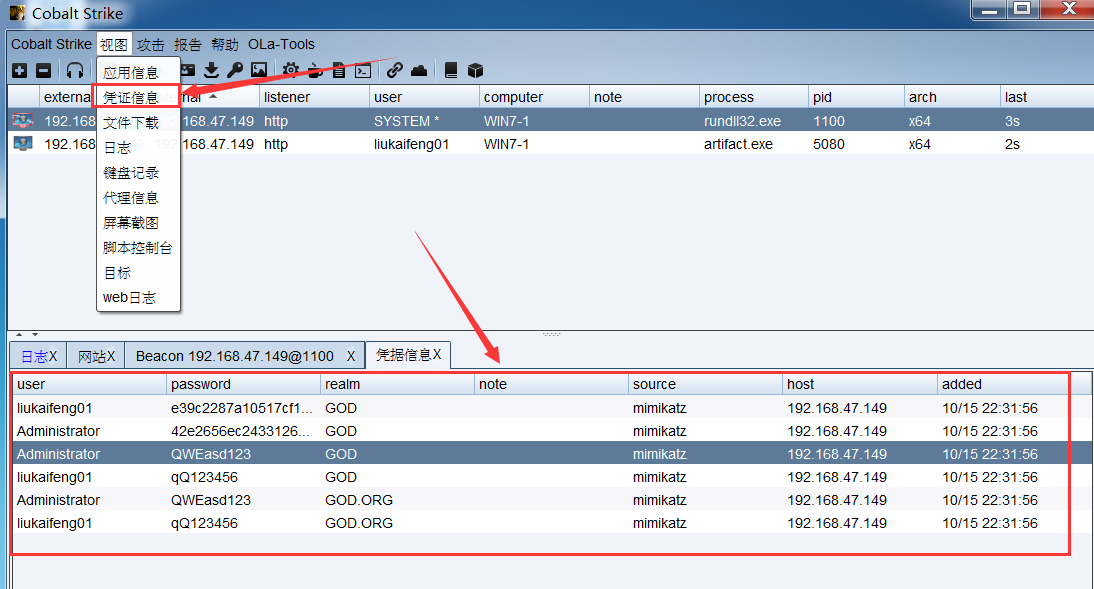Select 屏幕截图 menu entry
The height and width of the screenshot is (589, 1094).
(138, 223)
